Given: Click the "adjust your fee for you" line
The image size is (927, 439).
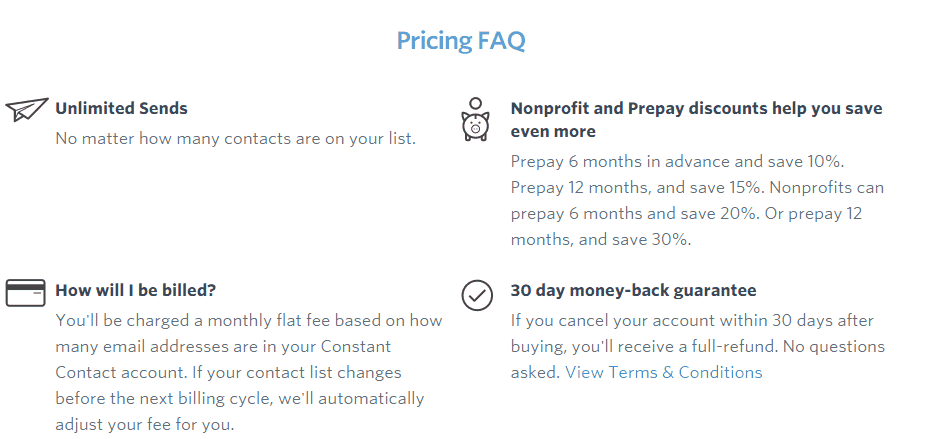Looking at the screenshot, I should coord(143,424).
